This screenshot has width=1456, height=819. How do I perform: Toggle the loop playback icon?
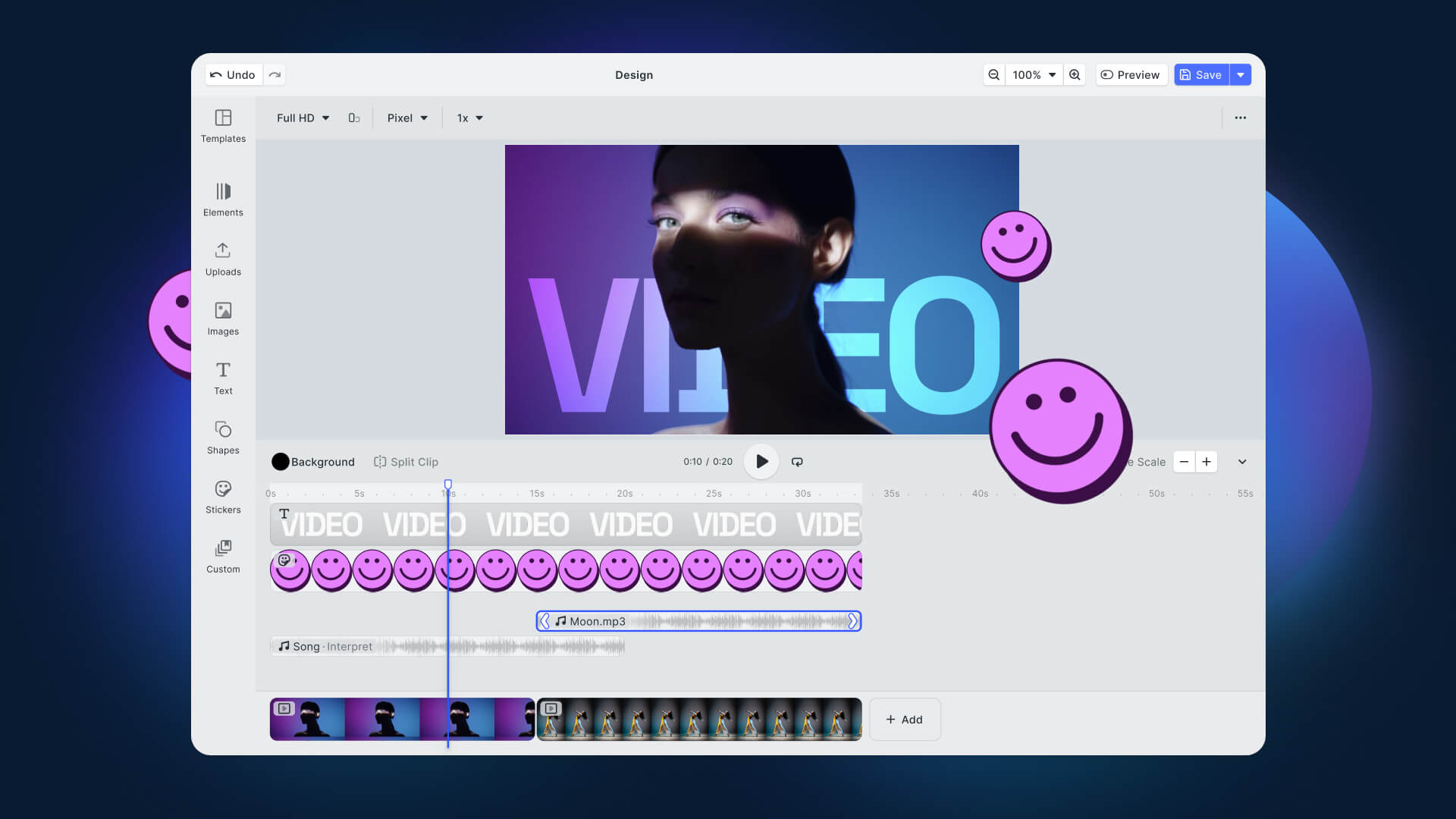click(797, 462)
